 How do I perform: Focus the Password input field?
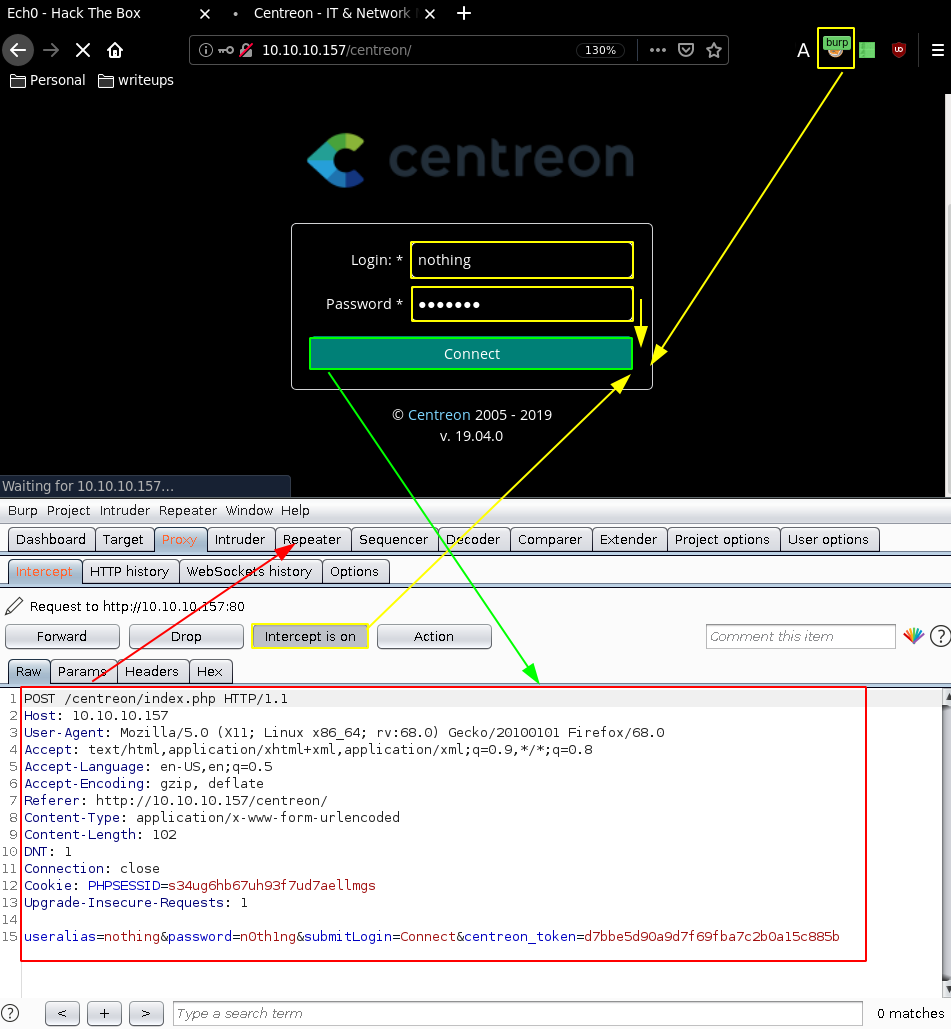pos(522,304)
